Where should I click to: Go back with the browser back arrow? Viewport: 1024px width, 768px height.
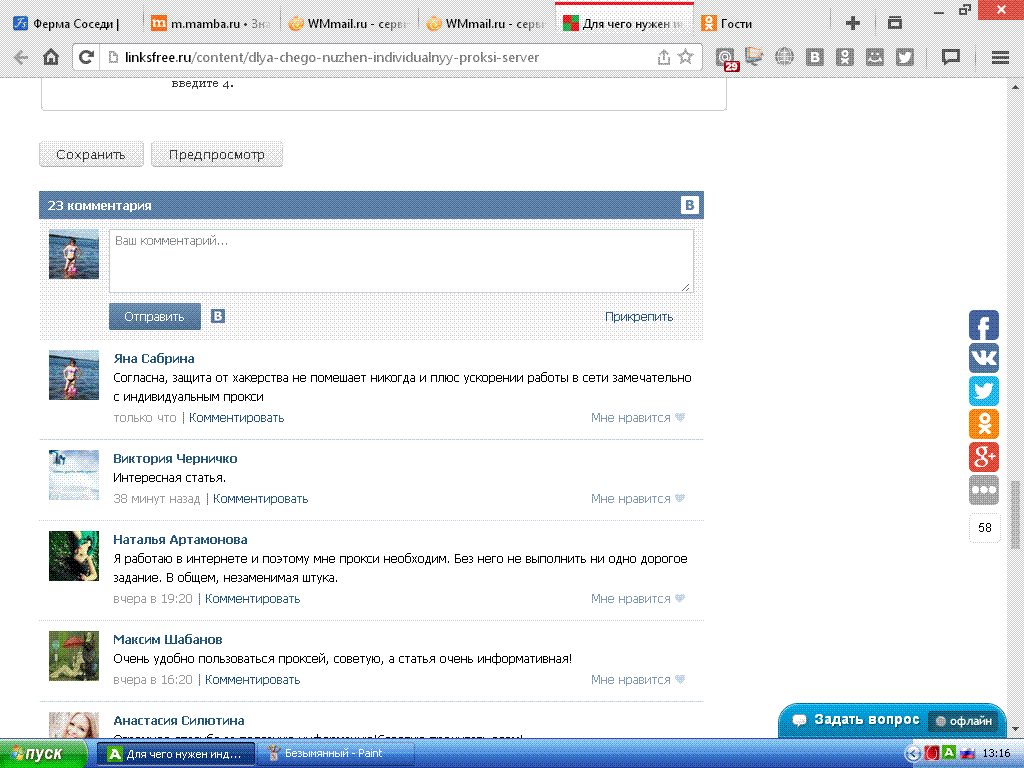point(20,57)
